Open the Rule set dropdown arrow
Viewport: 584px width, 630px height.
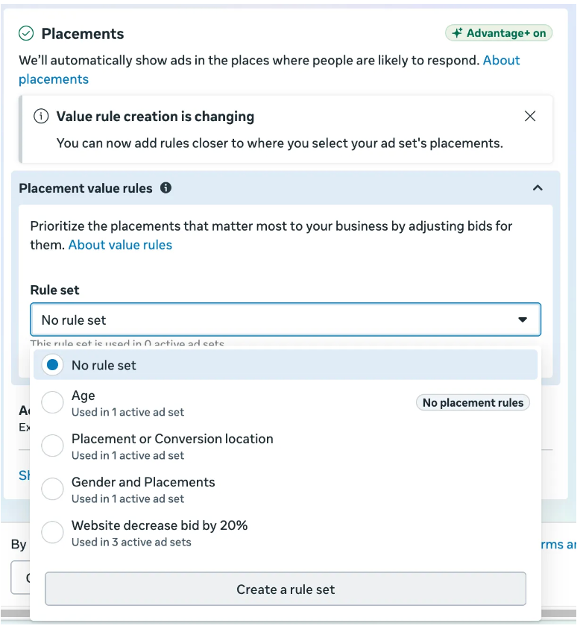pyautogui.click(x=523, y=320)
